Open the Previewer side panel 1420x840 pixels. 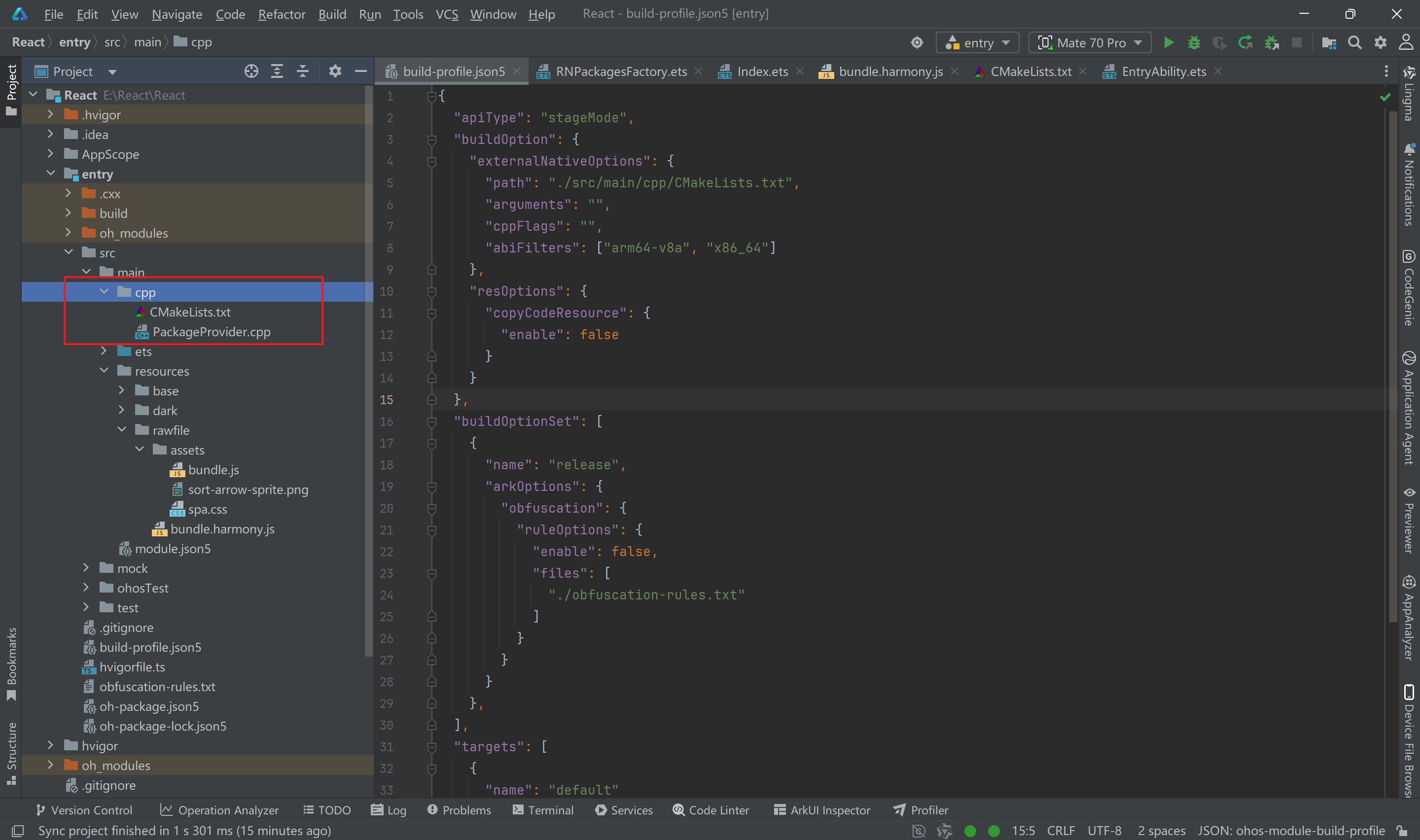(x=1409, y=520)
